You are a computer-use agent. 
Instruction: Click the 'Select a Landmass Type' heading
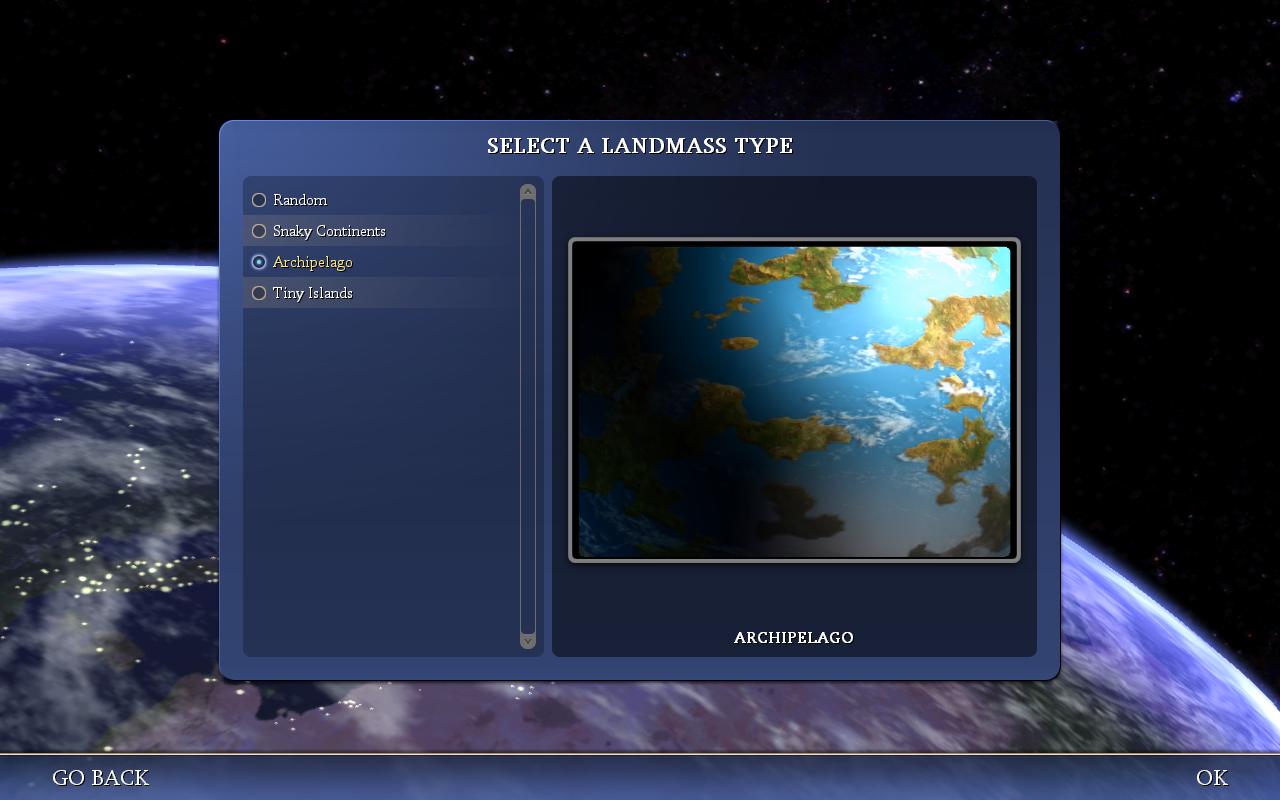coord(640,146)
